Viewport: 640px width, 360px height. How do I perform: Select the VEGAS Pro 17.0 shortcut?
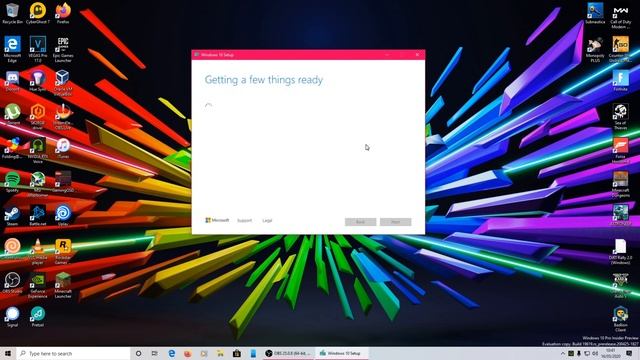point(38,49)
